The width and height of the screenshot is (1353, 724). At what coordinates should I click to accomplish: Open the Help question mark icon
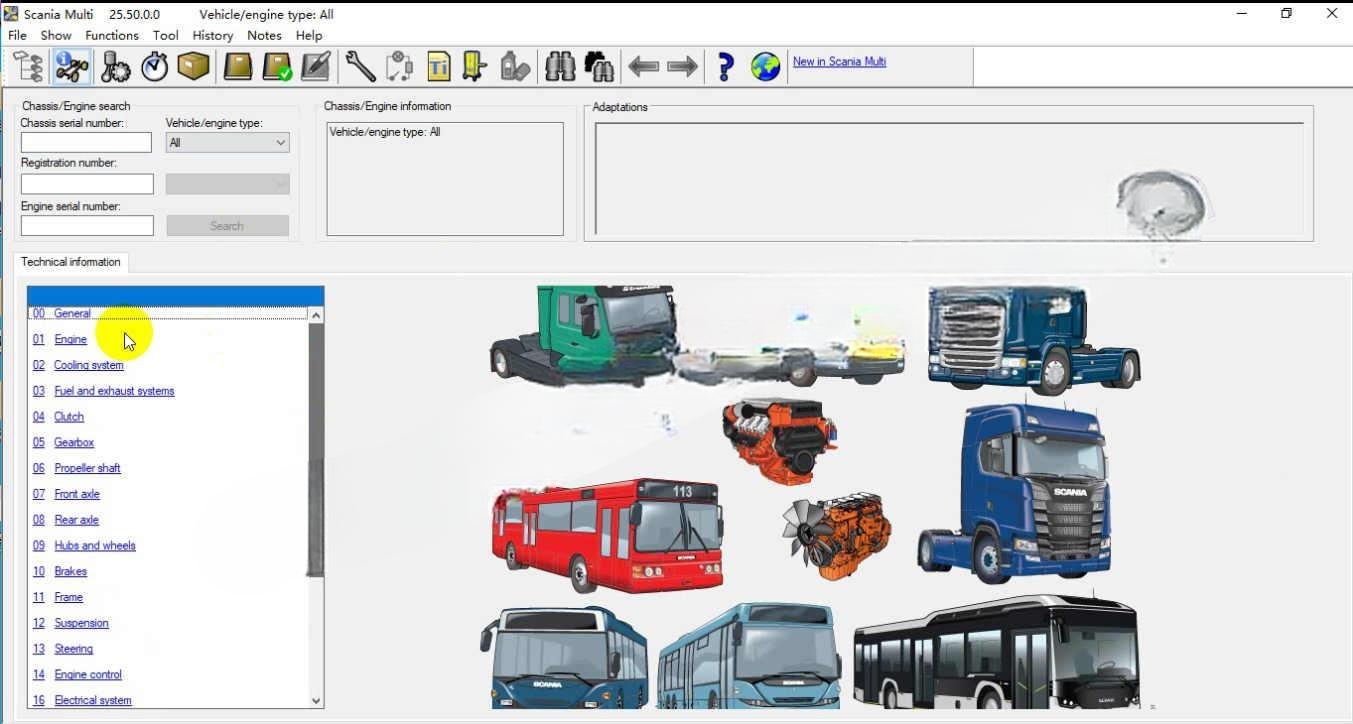pyautogui.click(x=724, y=65)
